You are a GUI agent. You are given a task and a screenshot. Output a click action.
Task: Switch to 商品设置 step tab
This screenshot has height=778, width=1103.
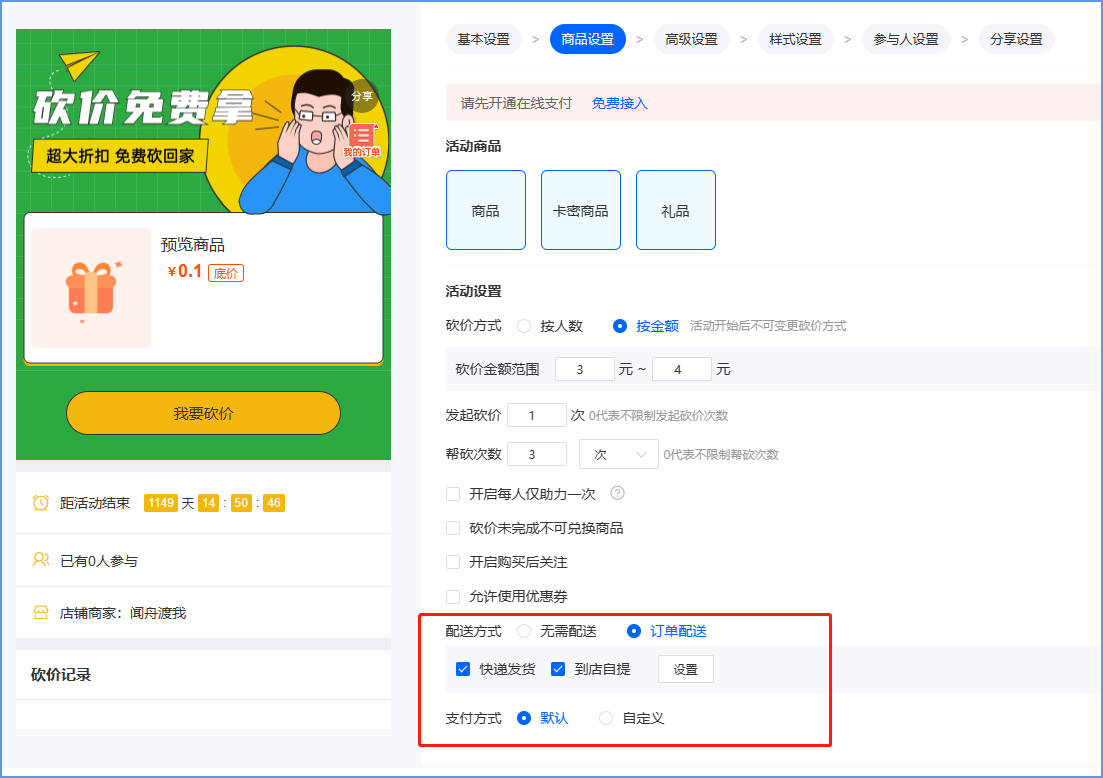[x=588, y=39]
